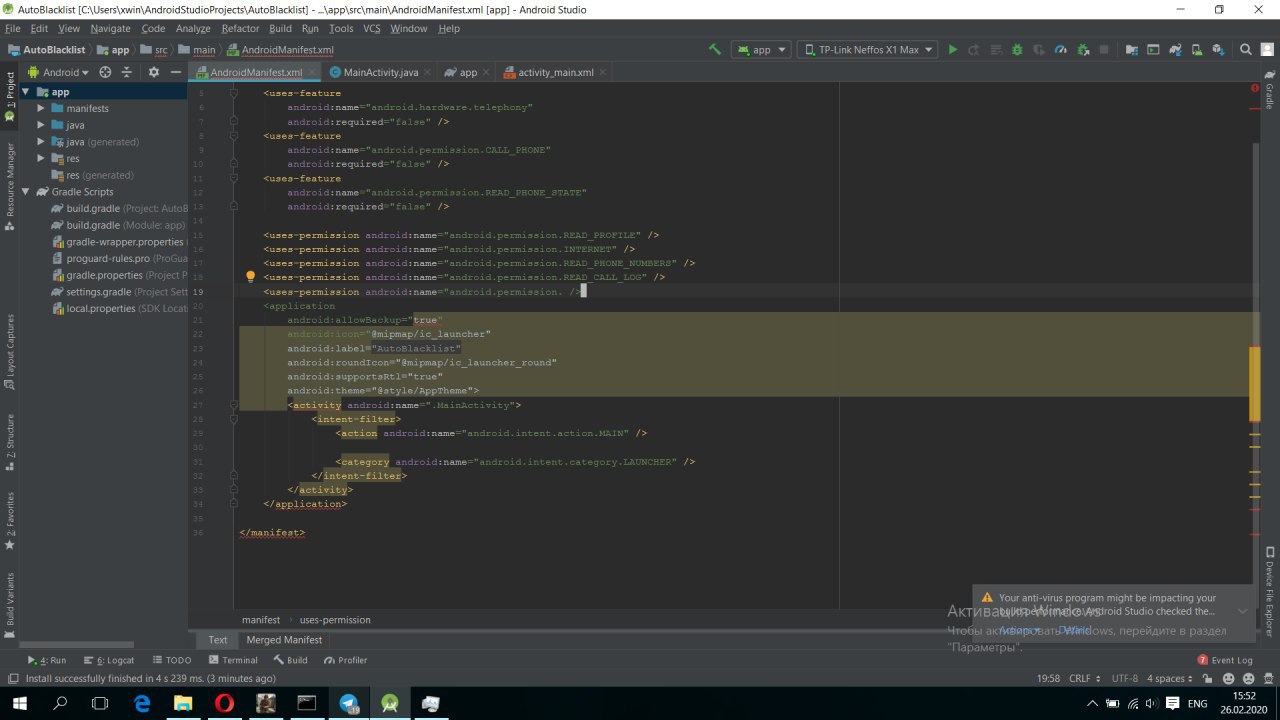Switch to the app gradle editor tab
Screen dimensions: 1280x720
tap(468, 72)
